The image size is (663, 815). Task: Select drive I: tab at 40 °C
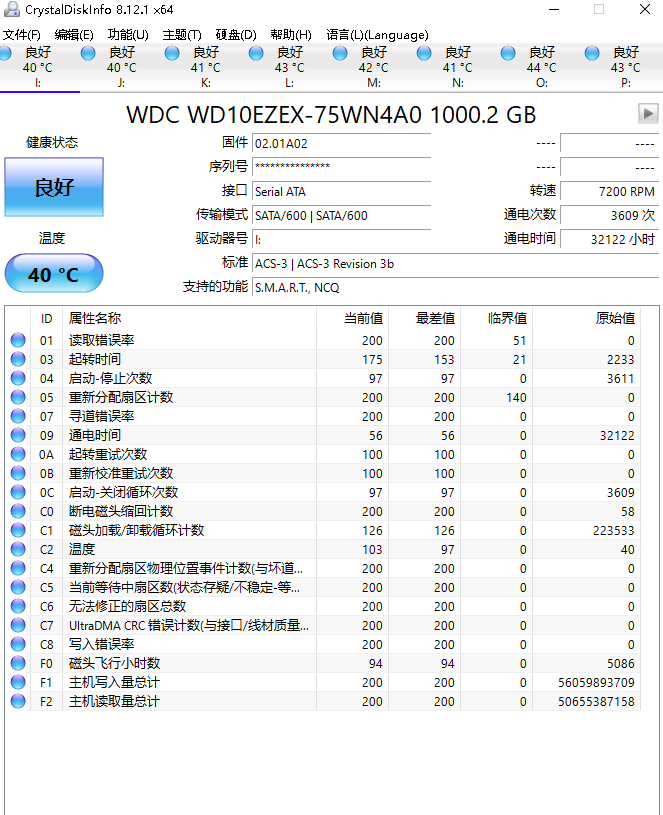38,68
